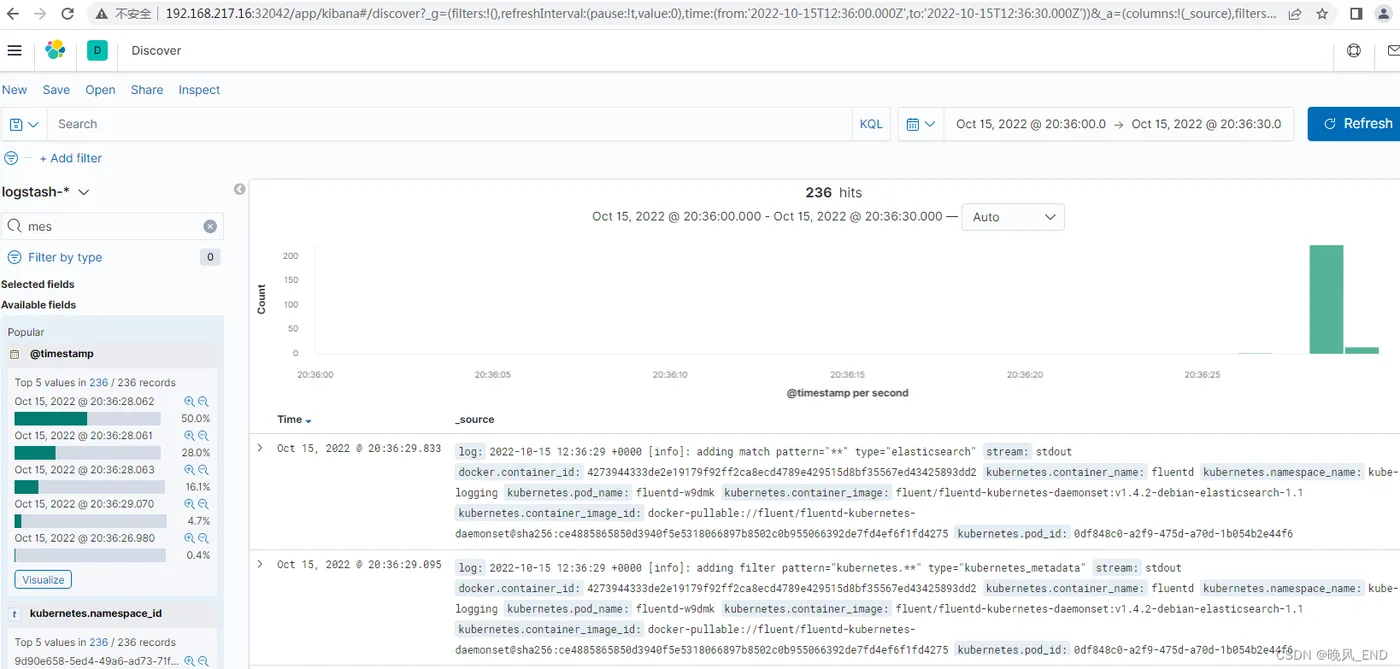
Task: Open Kibana hamburger navigation menu
Action: pos(14,50)
